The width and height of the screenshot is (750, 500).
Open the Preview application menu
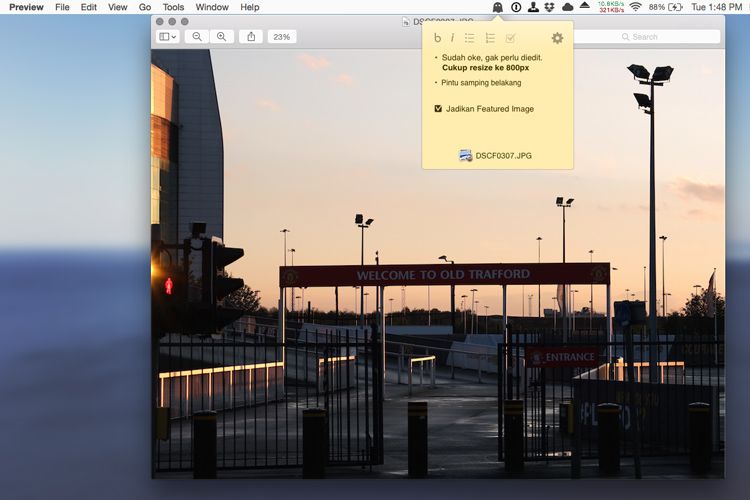[26, 7]
